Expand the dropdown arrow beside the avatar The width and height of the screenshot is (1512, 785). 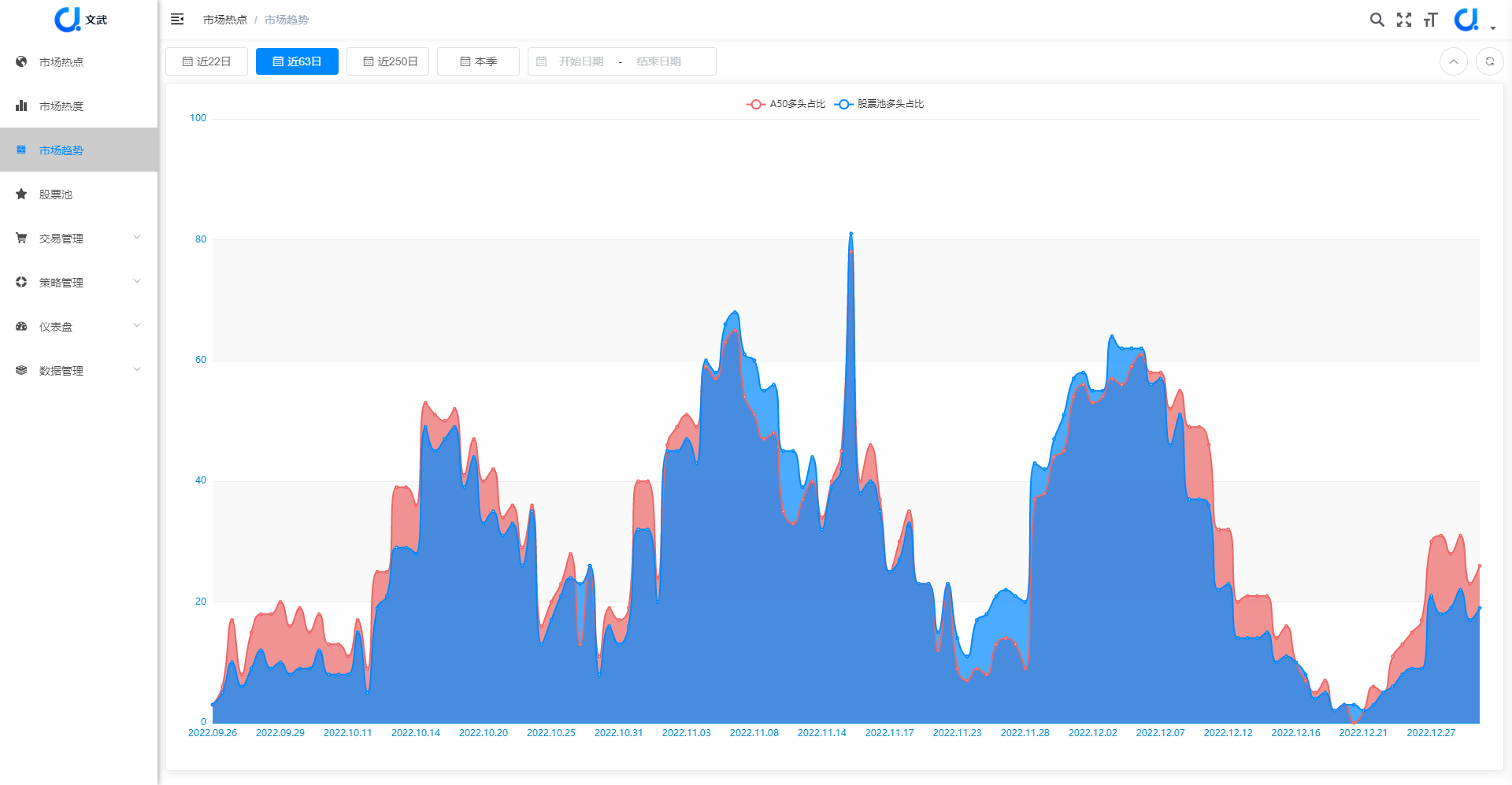[1493, 28]
